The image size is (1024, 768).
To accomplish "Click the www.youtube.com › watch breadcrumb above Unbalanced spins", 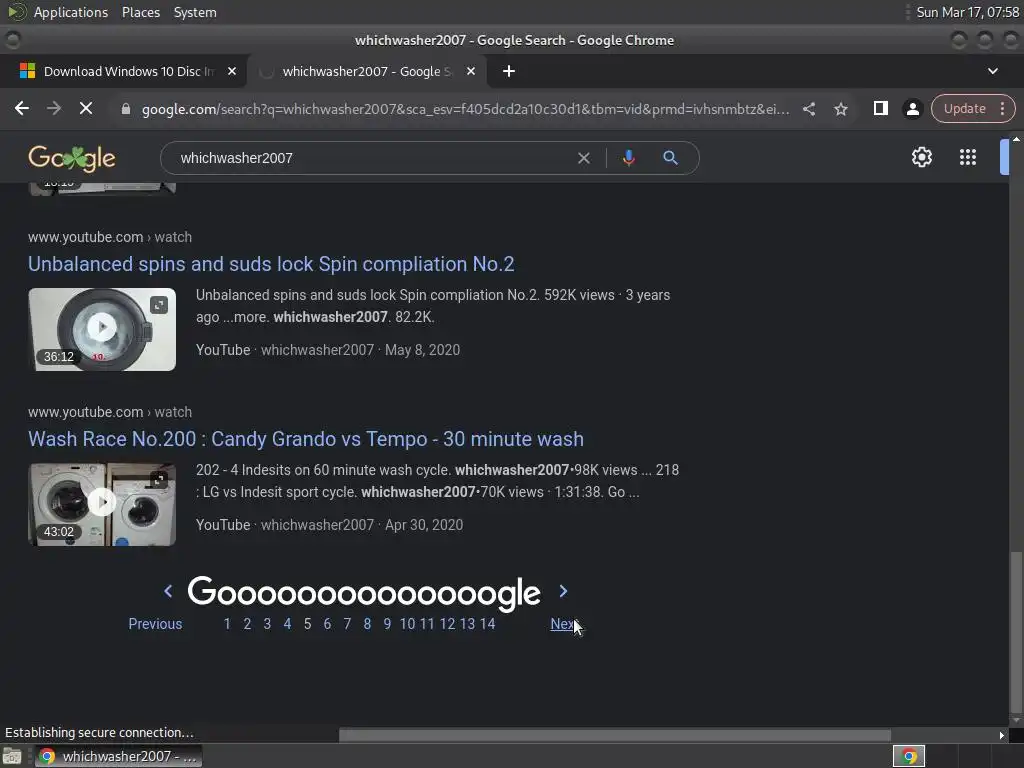I will coord(110,237).
